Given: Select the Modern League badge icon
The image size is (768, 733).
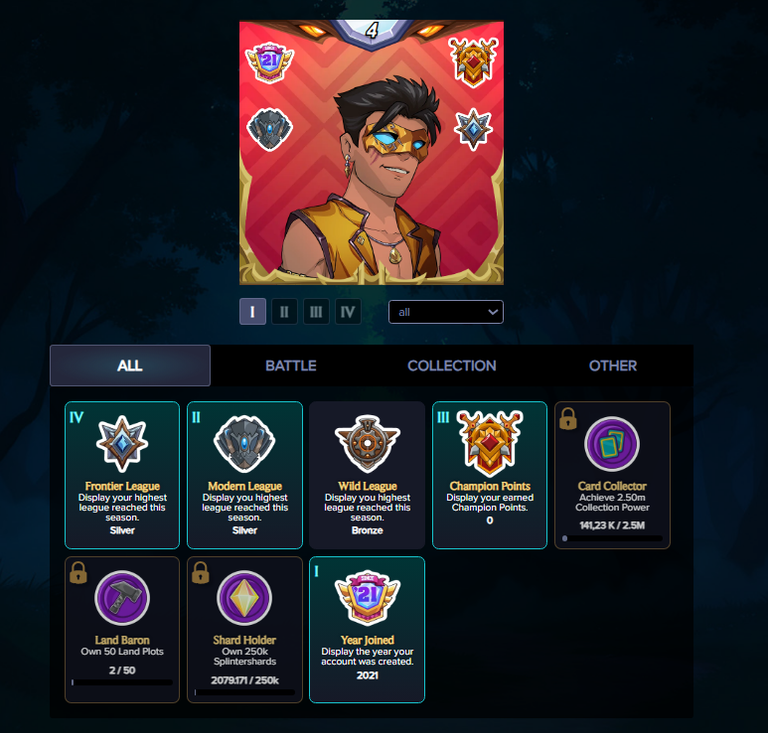Looking at the screenshot, I should [244, 444].
